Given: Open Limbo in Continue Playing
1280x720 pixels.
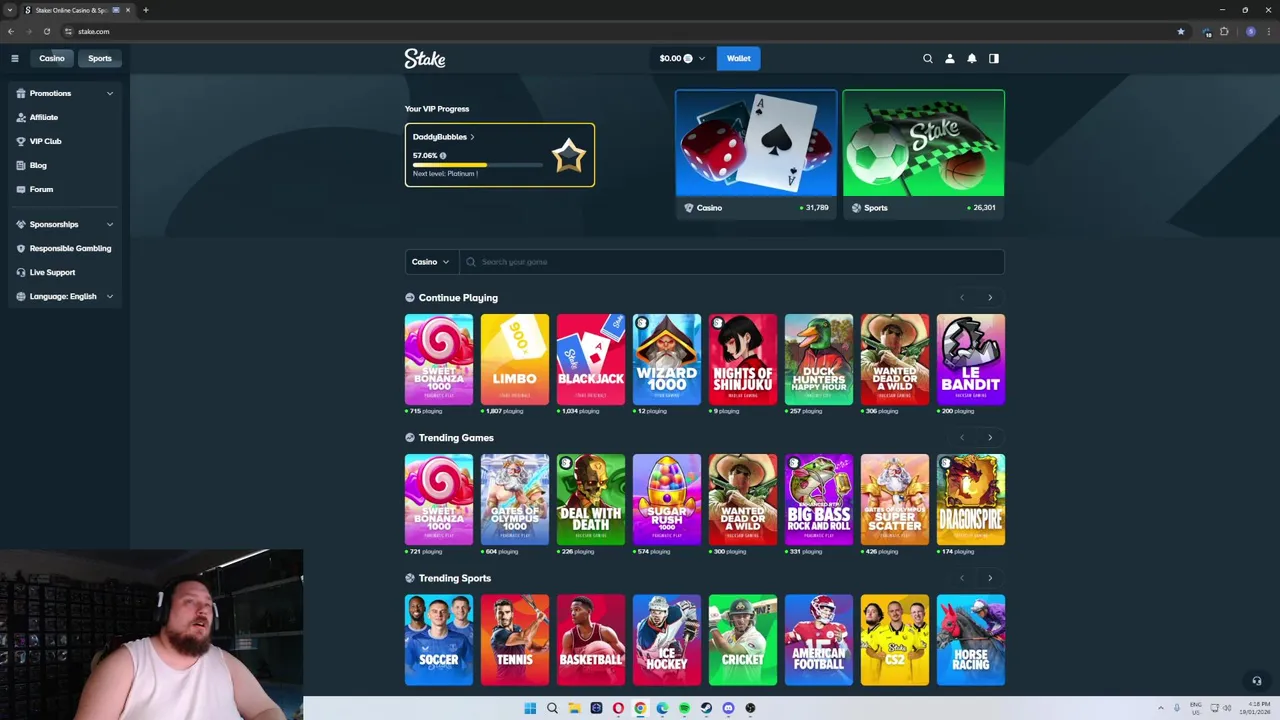Looking at the screenshot, I should coord(515,359).
